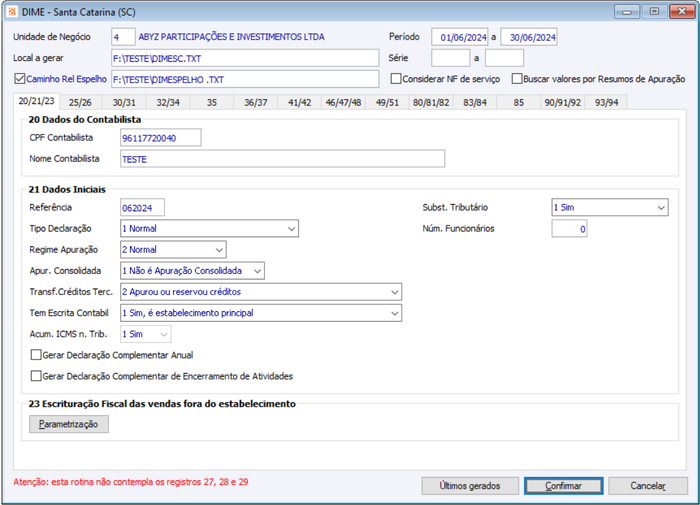Click the second Série input field

coord(504,58)
